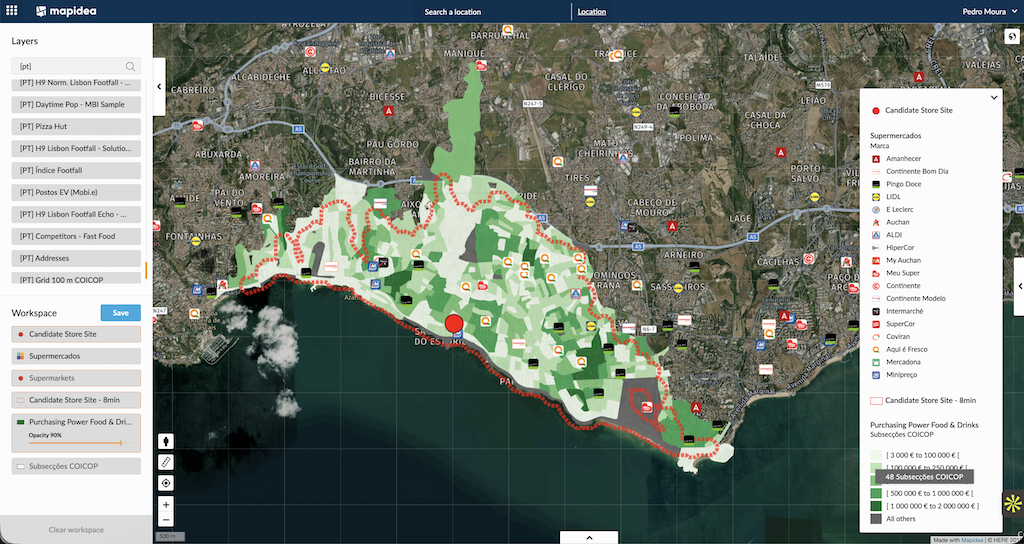The width and height of the screenshot is (1024, 544).
Task: Save the workspace
Action: click(x=120, y=313)
